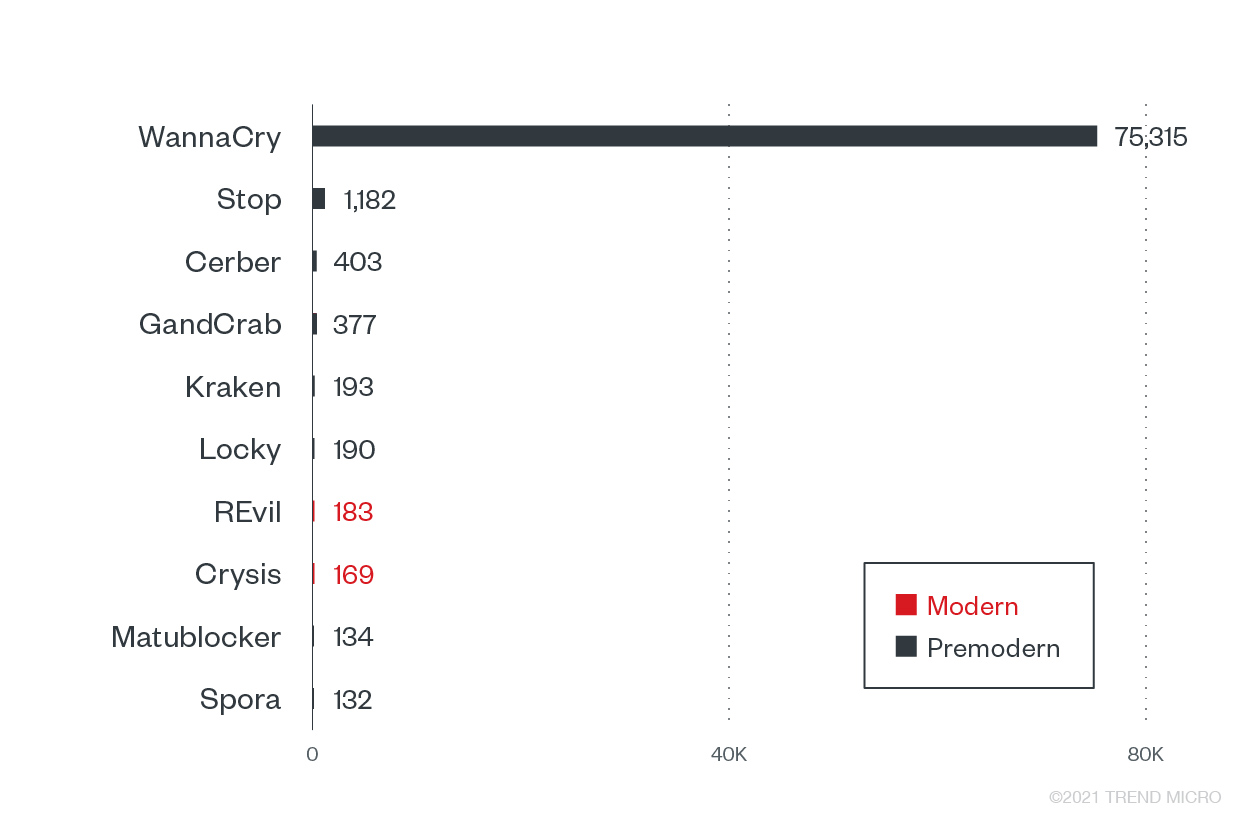Select the Locky row label

(240, 450)
